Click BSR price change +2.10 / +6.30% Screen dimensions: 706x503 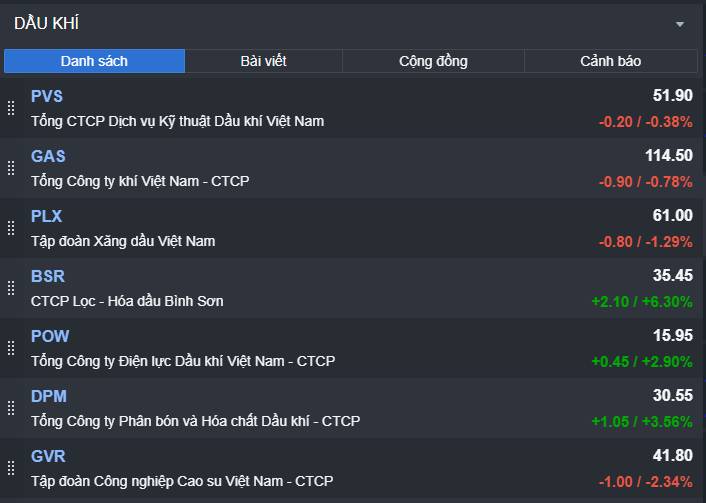pyautogui.click(x=641, y=301)
